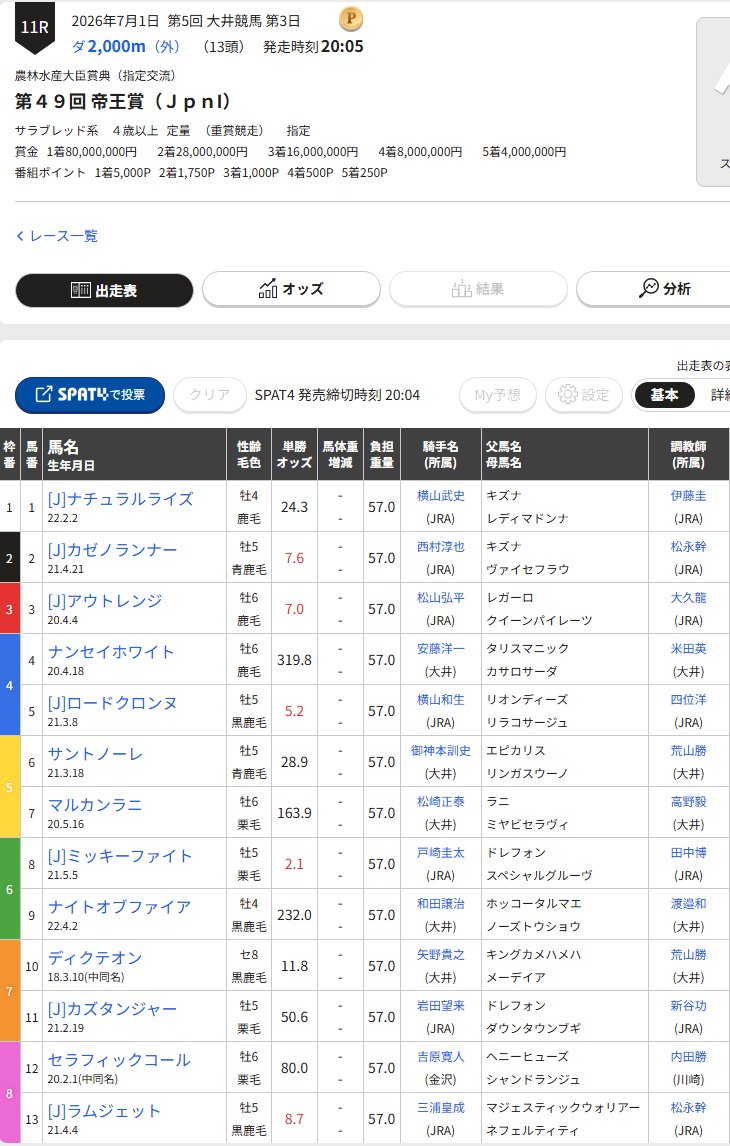Click odds value 2.1 for ミッキーファイト

tap(294, 864)
